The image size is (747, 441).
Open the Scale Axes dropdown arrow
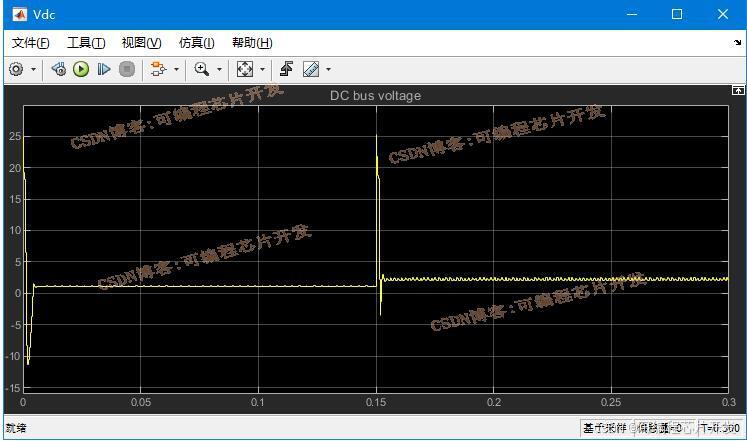coord(262,70)
